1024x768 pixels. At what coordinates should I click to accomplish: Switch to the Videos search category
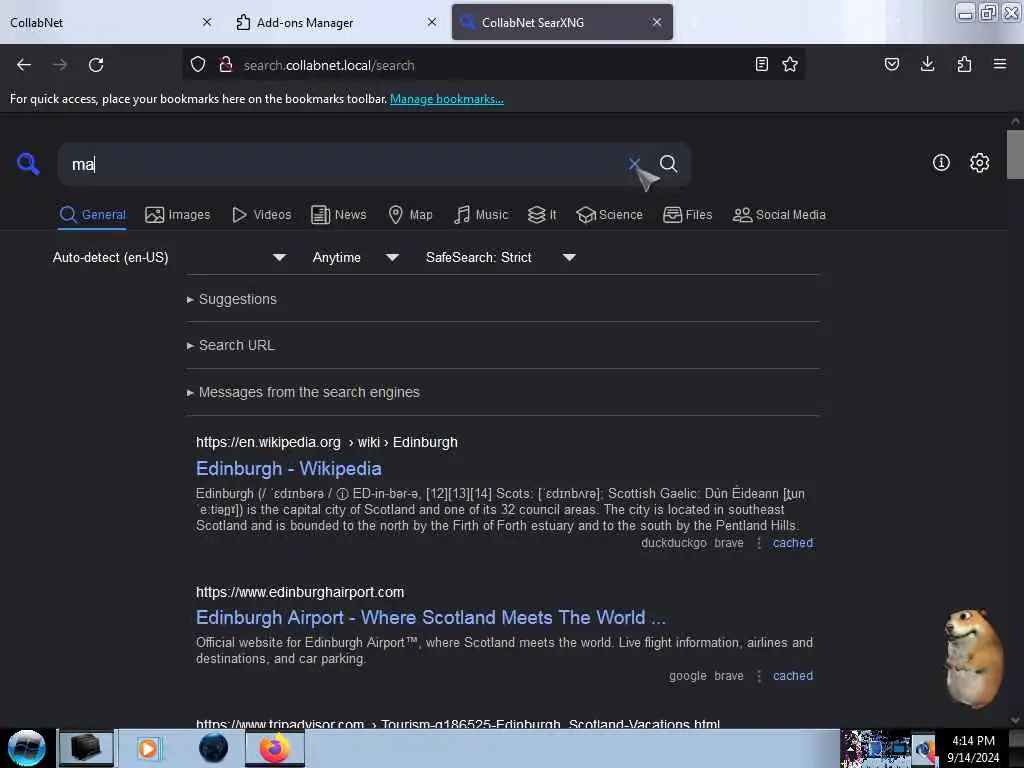262,215
